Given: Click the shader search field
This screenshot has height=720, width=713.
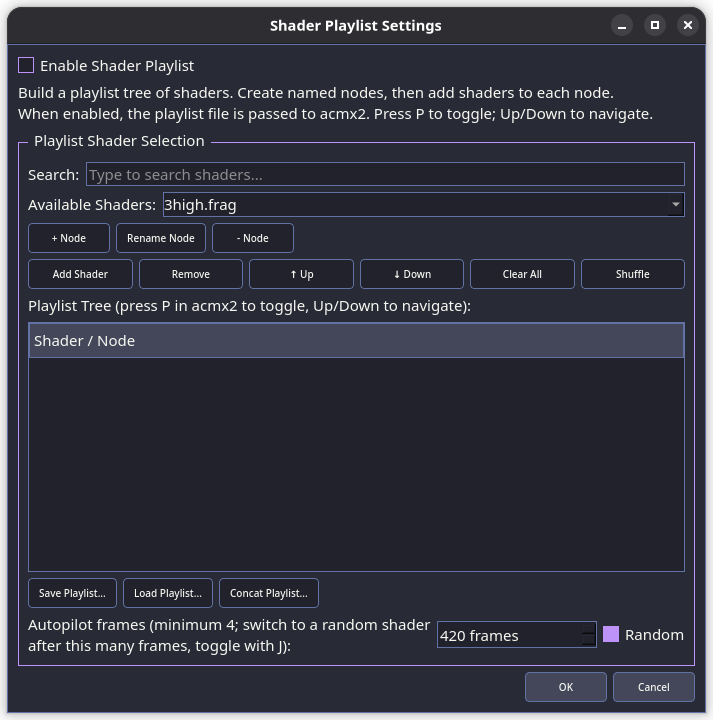Looking at the screenshot, I should [385, 174].
